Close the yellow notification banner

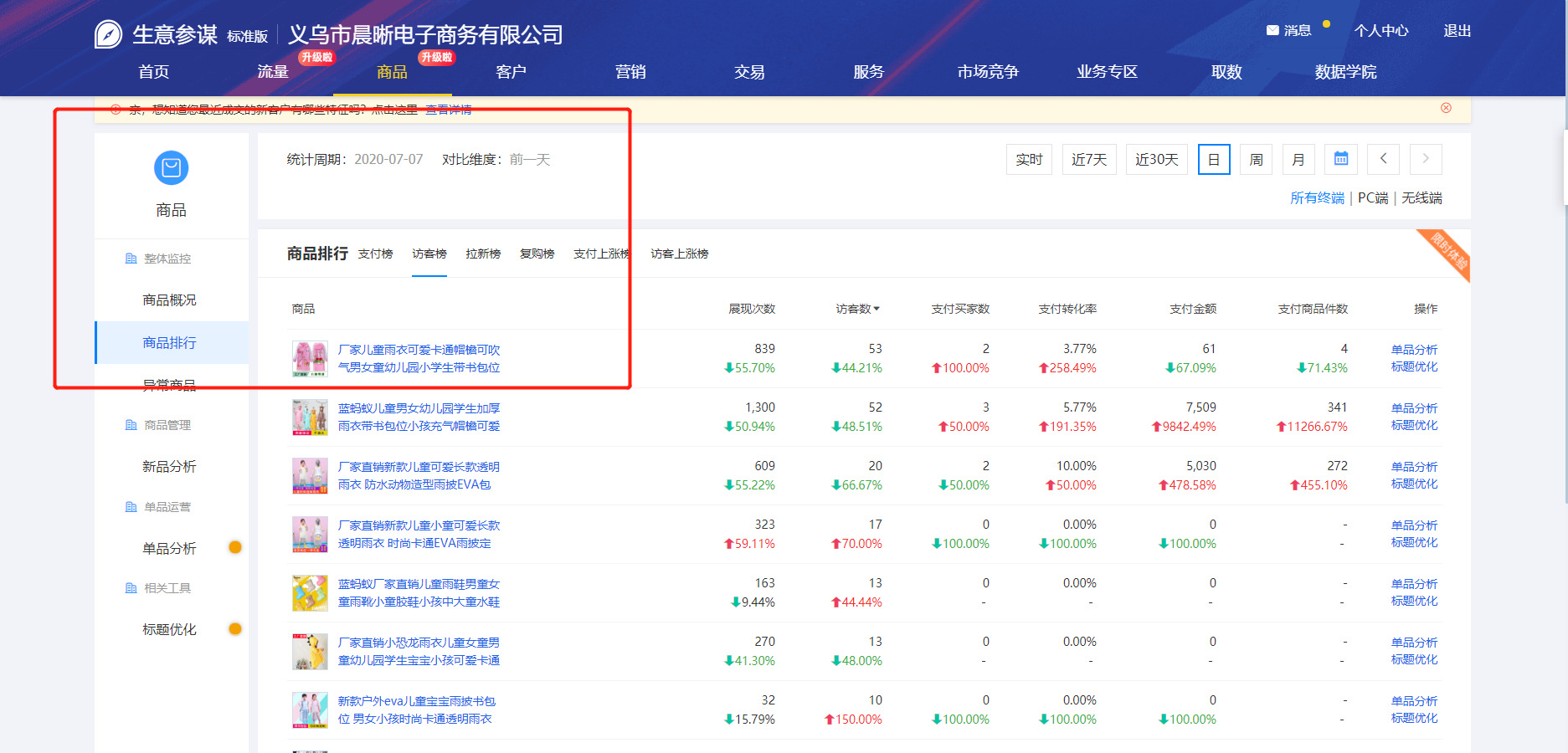[x=1446, y=108]
